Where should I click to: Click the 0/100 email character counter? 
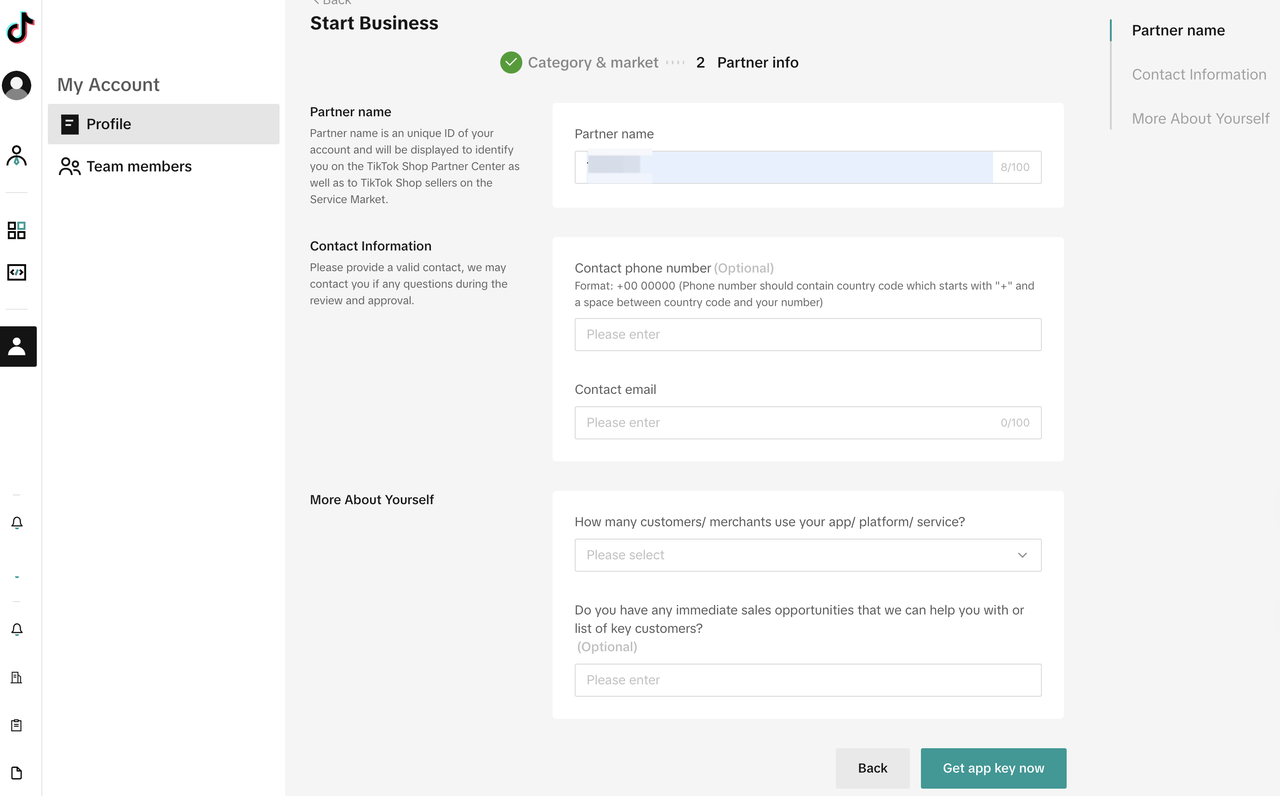[x=1015, y=423]
